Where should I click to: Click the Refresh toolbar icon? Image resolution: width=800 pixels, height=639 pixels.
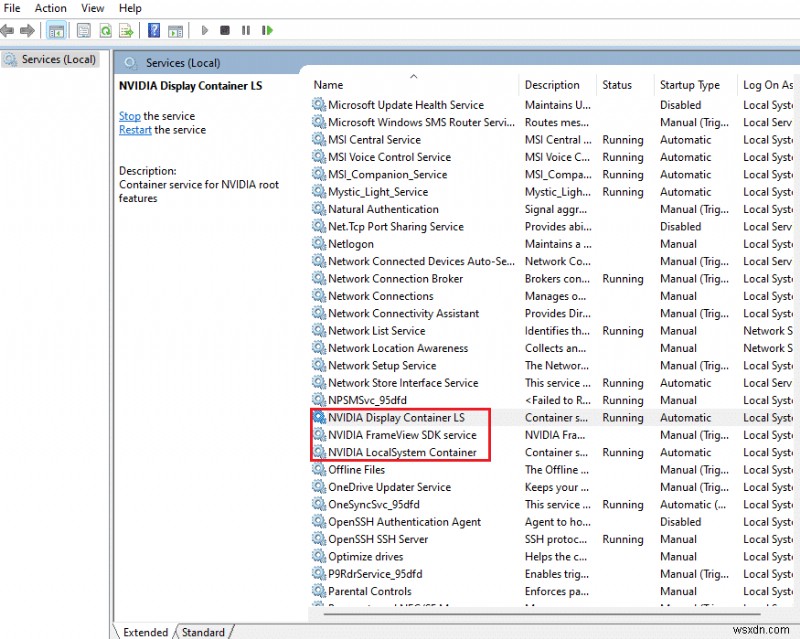coord(105,31)
